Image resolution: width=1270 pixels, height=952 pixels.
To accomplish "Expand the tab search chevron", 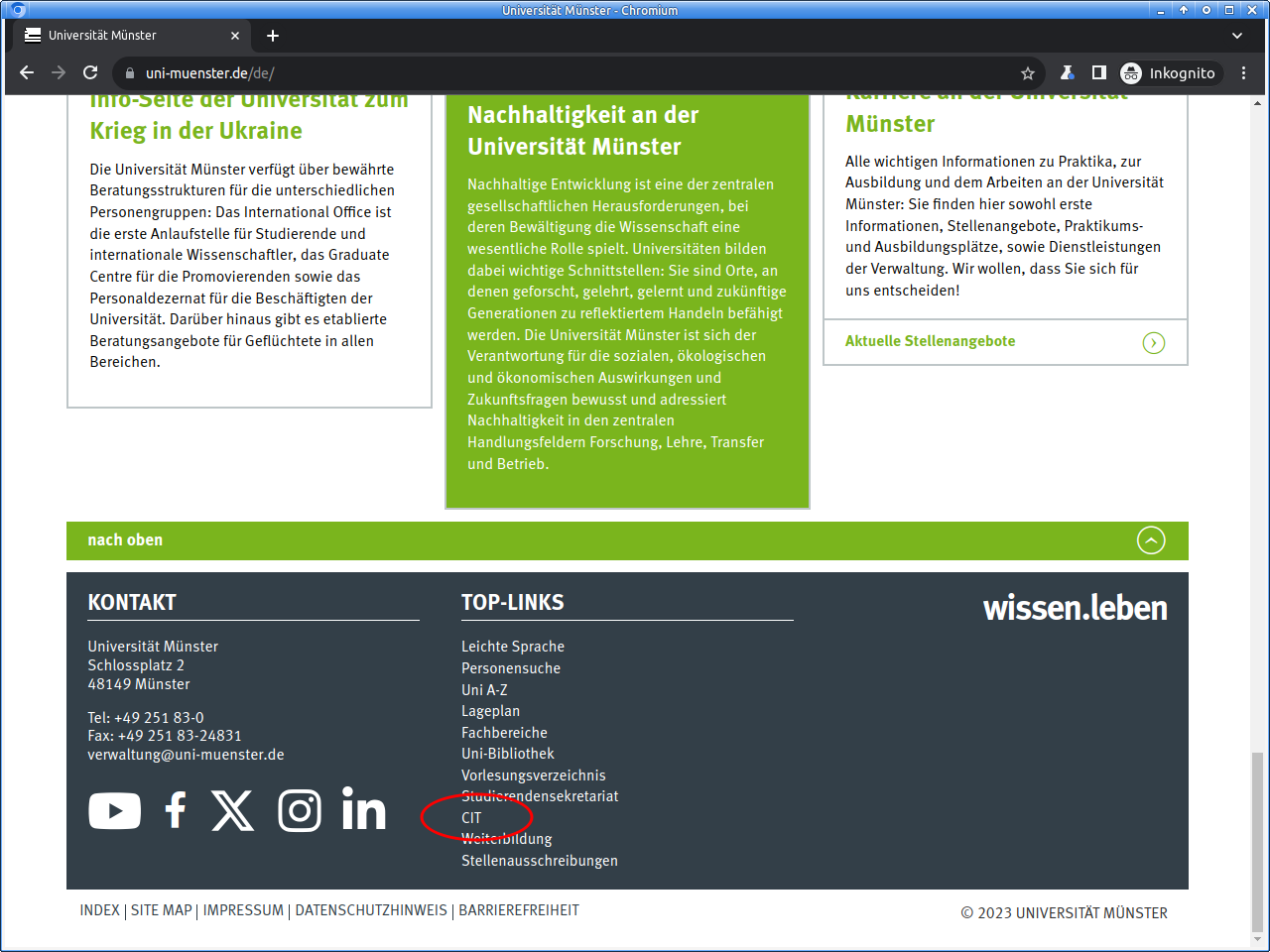I will click(1237, 36).
